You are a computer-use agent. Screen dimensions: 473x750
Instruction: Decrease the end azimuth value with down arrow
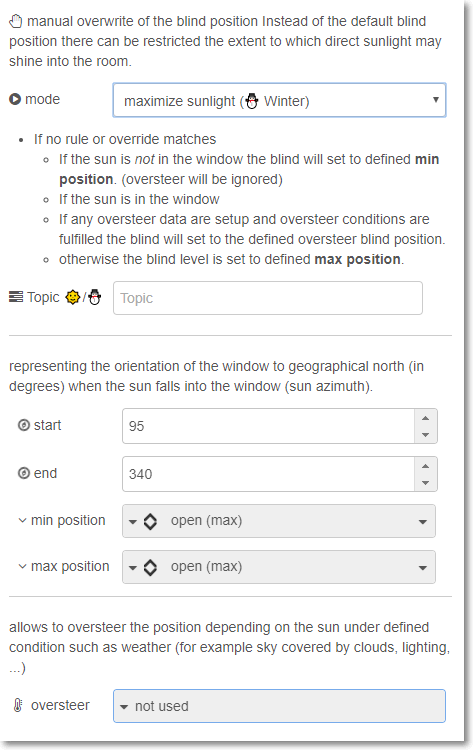point(426,483)
